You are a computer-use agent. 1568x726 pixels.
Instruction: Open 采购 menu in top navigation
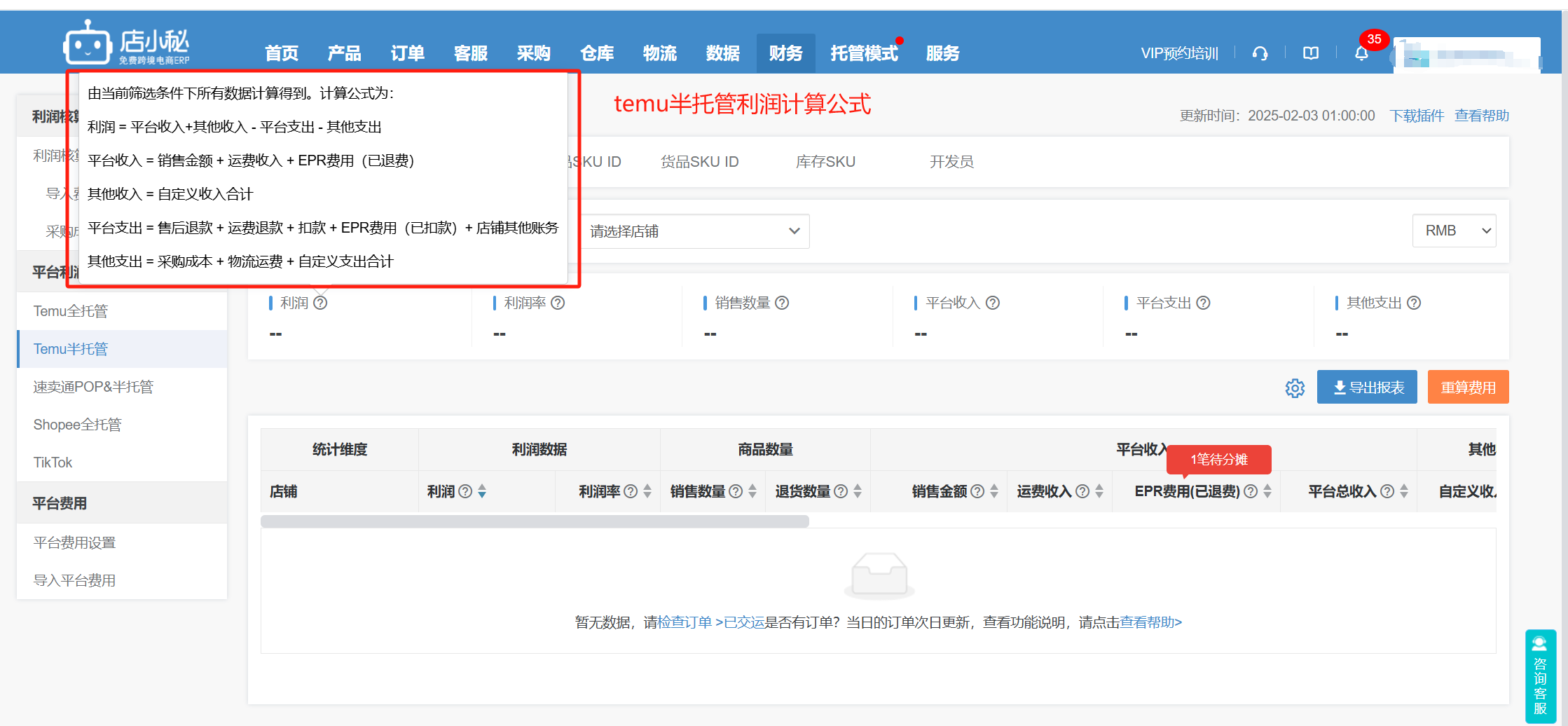pyautogui.click(x=534, y=53)
